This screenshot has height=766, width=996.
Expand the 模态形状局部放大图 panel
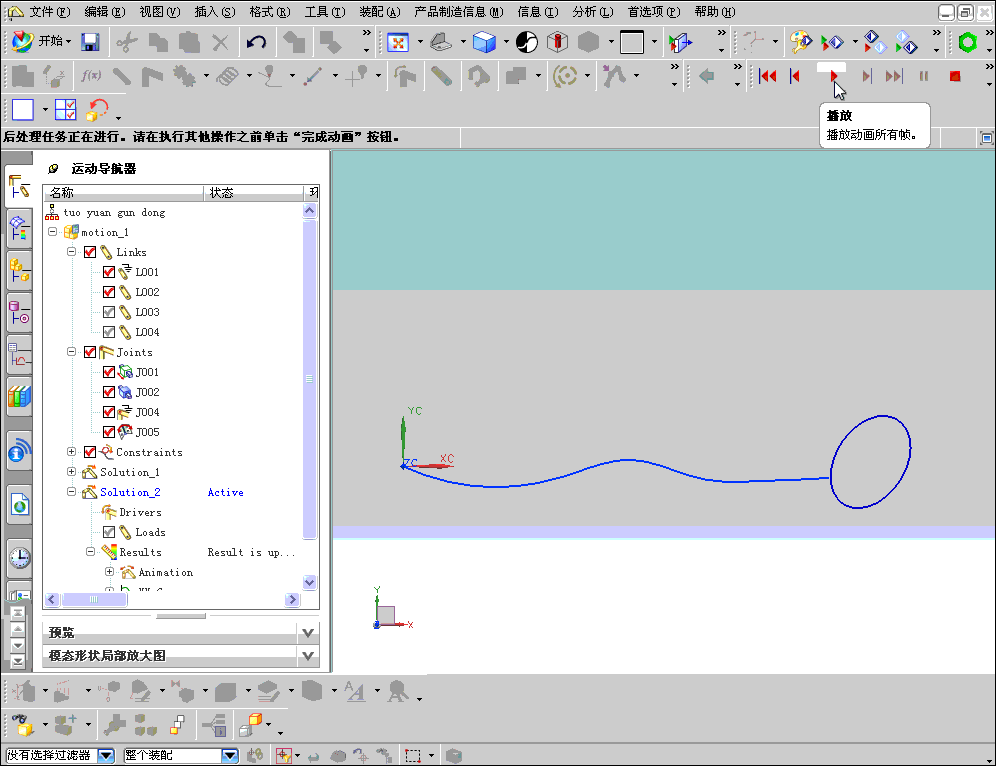click(x=307, y=655)
